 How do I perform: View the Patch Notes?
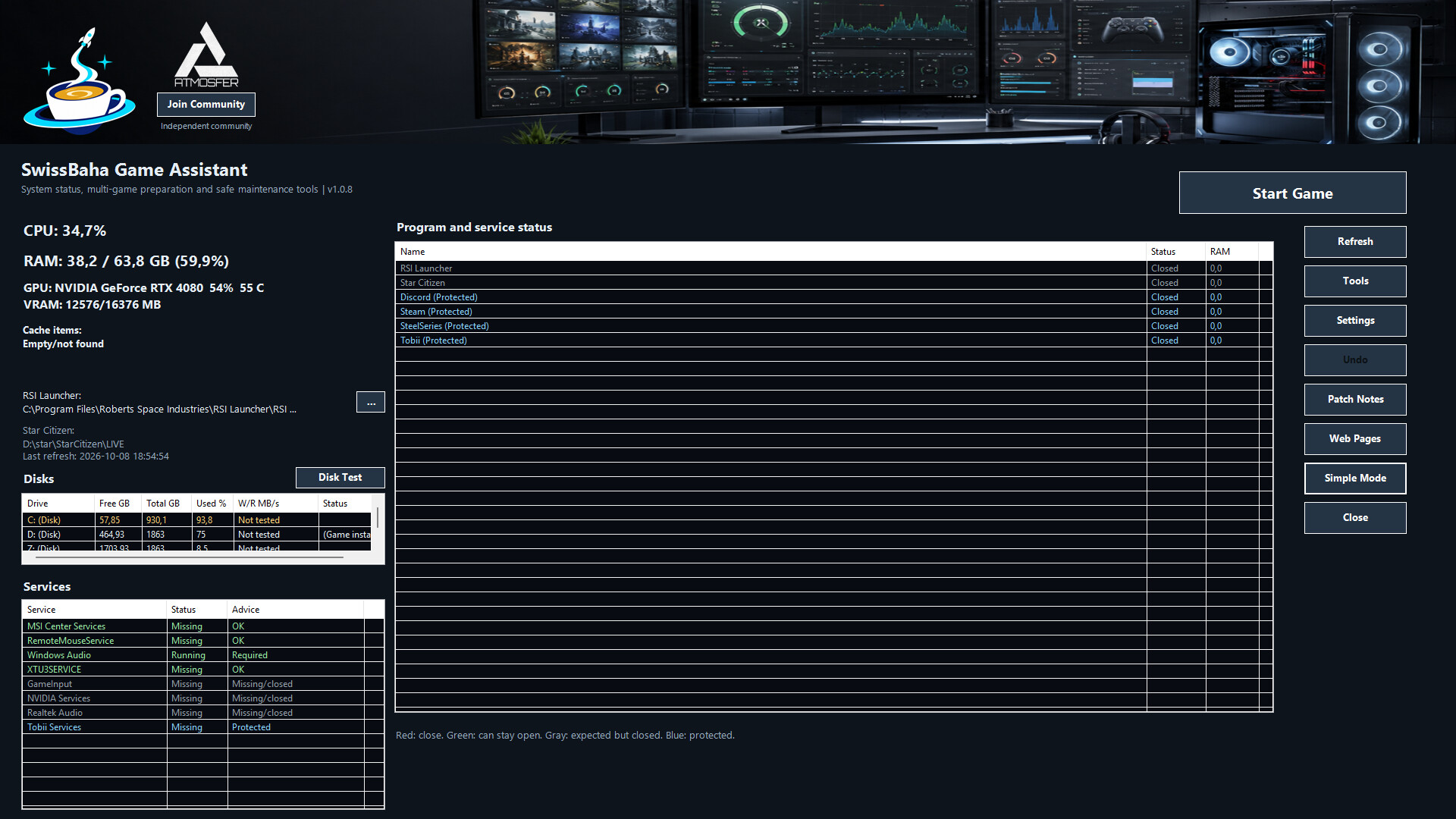(1355, 400)
